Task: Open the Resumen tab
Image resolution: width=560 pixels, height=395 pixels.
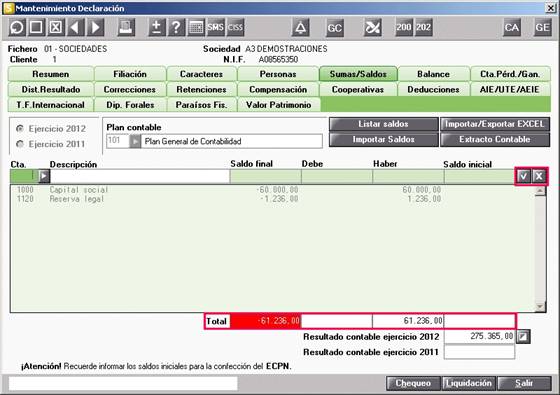Action: pyautogui.click(x=51, y=74)
